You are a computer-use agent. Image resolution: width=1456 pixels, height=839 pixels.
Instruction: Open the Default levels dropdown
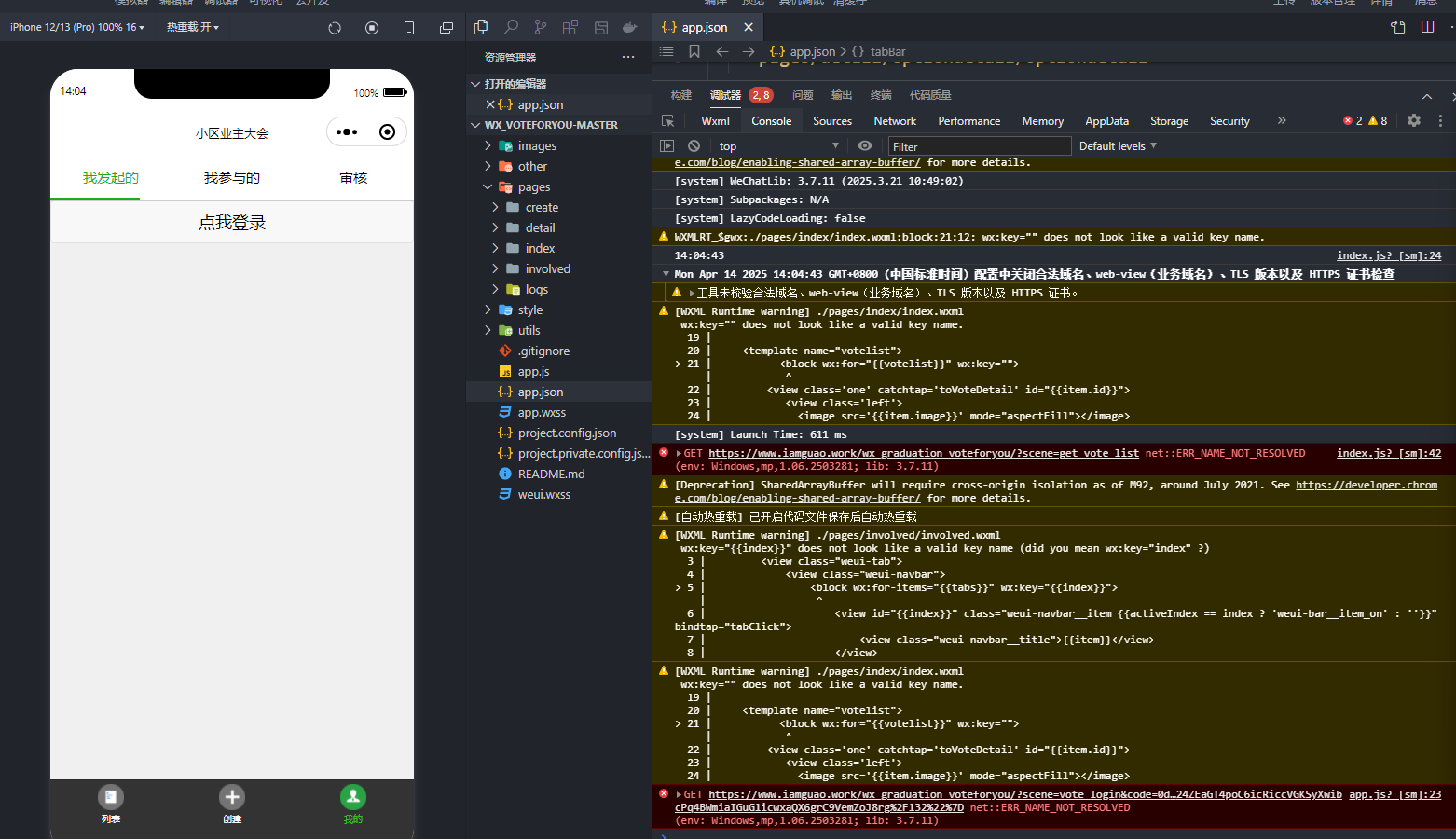1118,145
